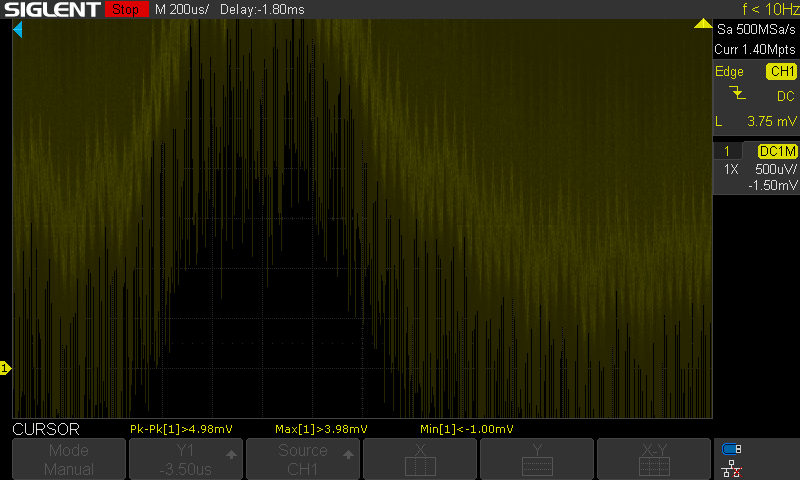Click the f < 10Hz frequency counter
This screenshot has width=800, height=480.
pyautogui.click(x=770, y=9)
